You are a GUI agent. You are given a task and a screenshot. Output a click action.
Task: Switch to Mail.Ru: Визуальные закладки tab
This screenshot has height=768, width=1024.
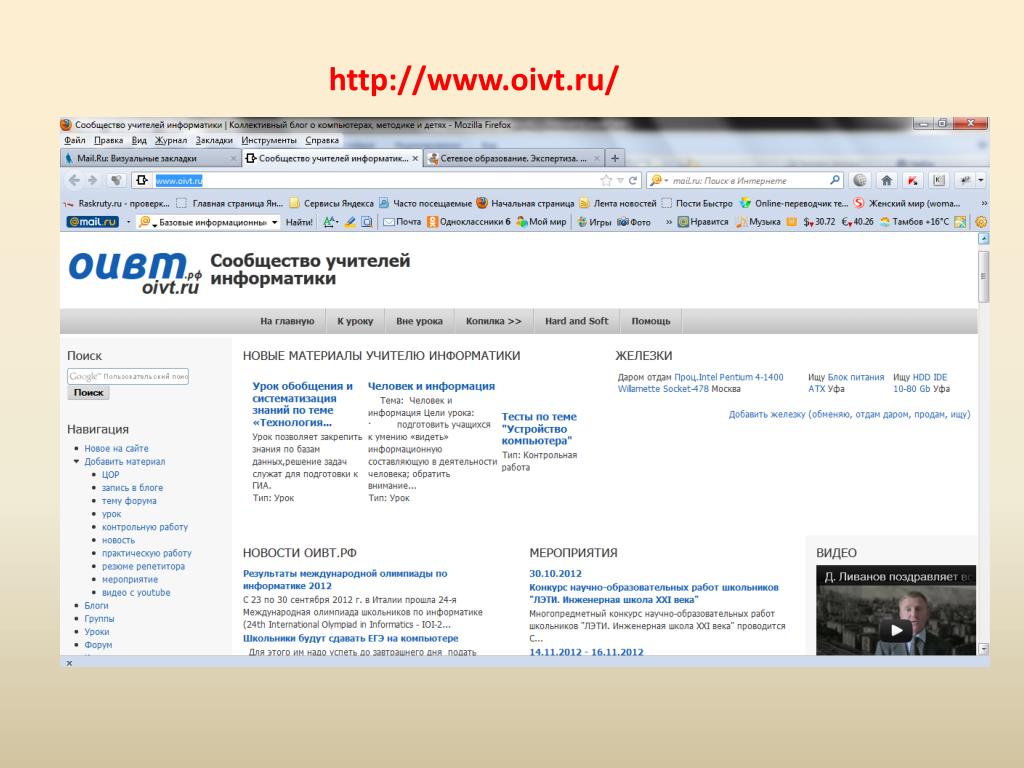coord(150,158)
